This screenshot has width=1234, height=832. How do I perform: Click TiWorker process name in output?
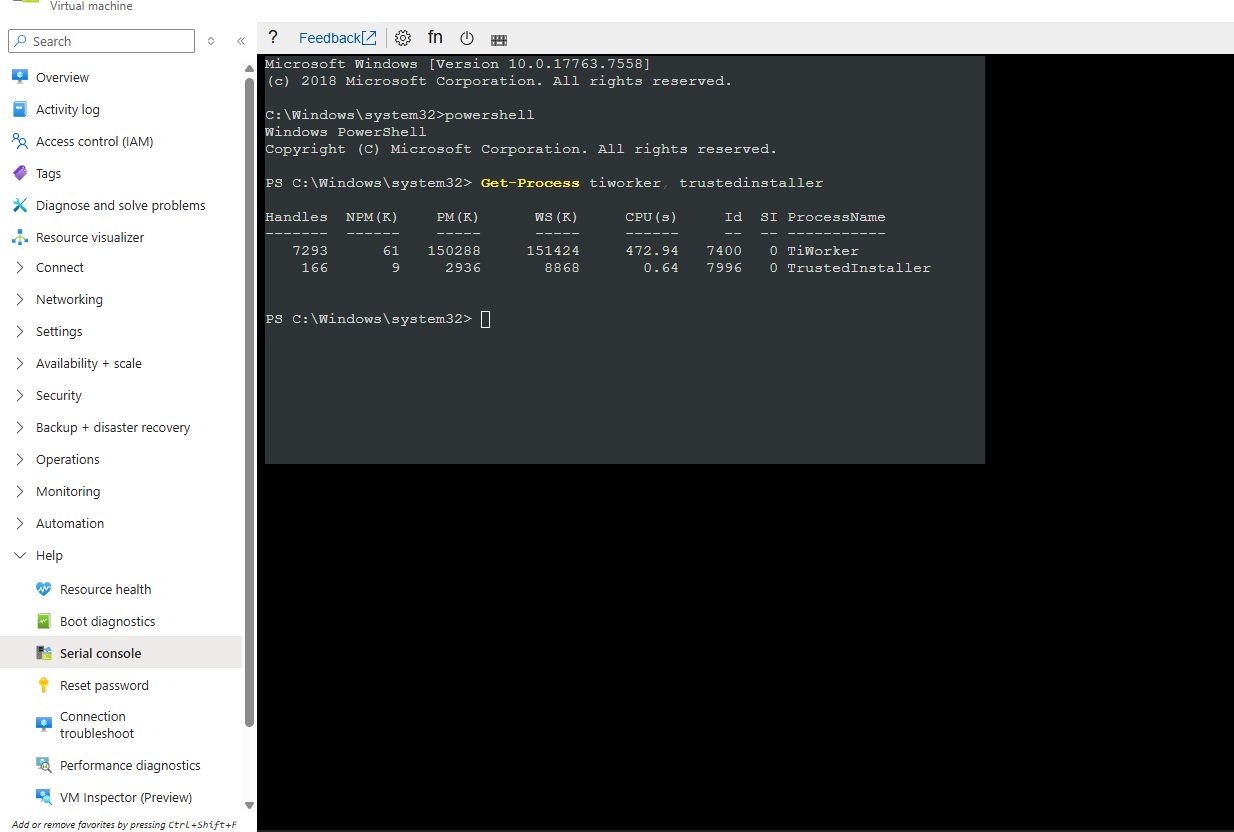[822, 251]
